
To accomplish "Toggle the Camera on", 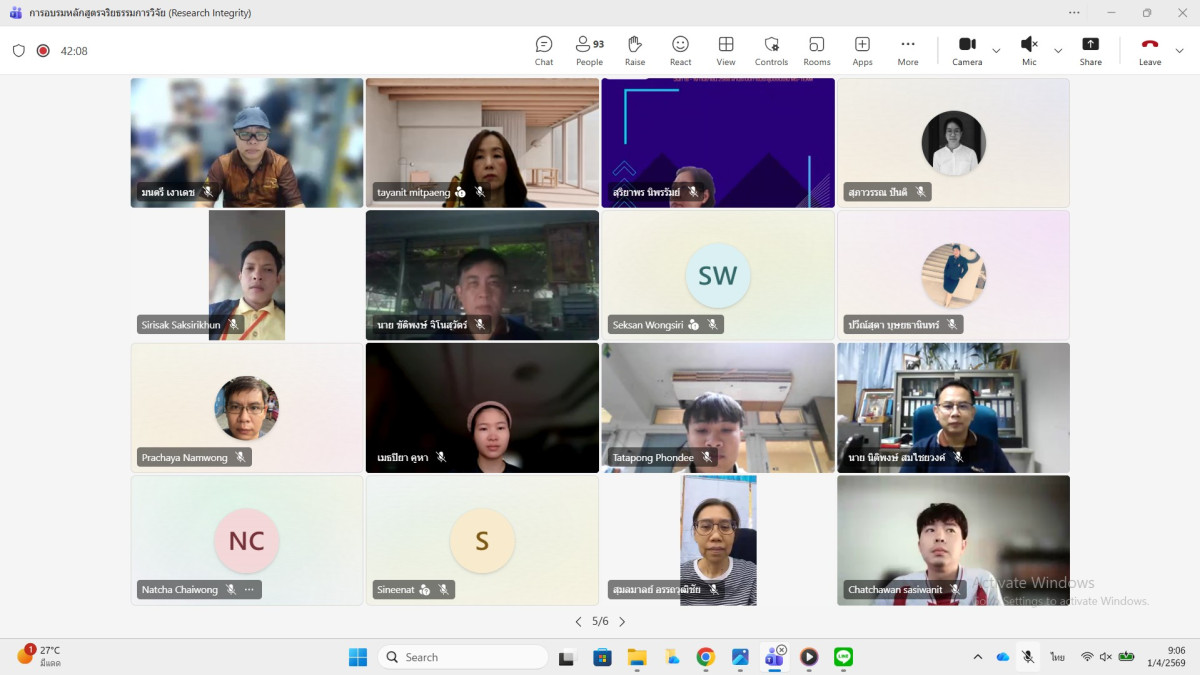I will [967, 50].
